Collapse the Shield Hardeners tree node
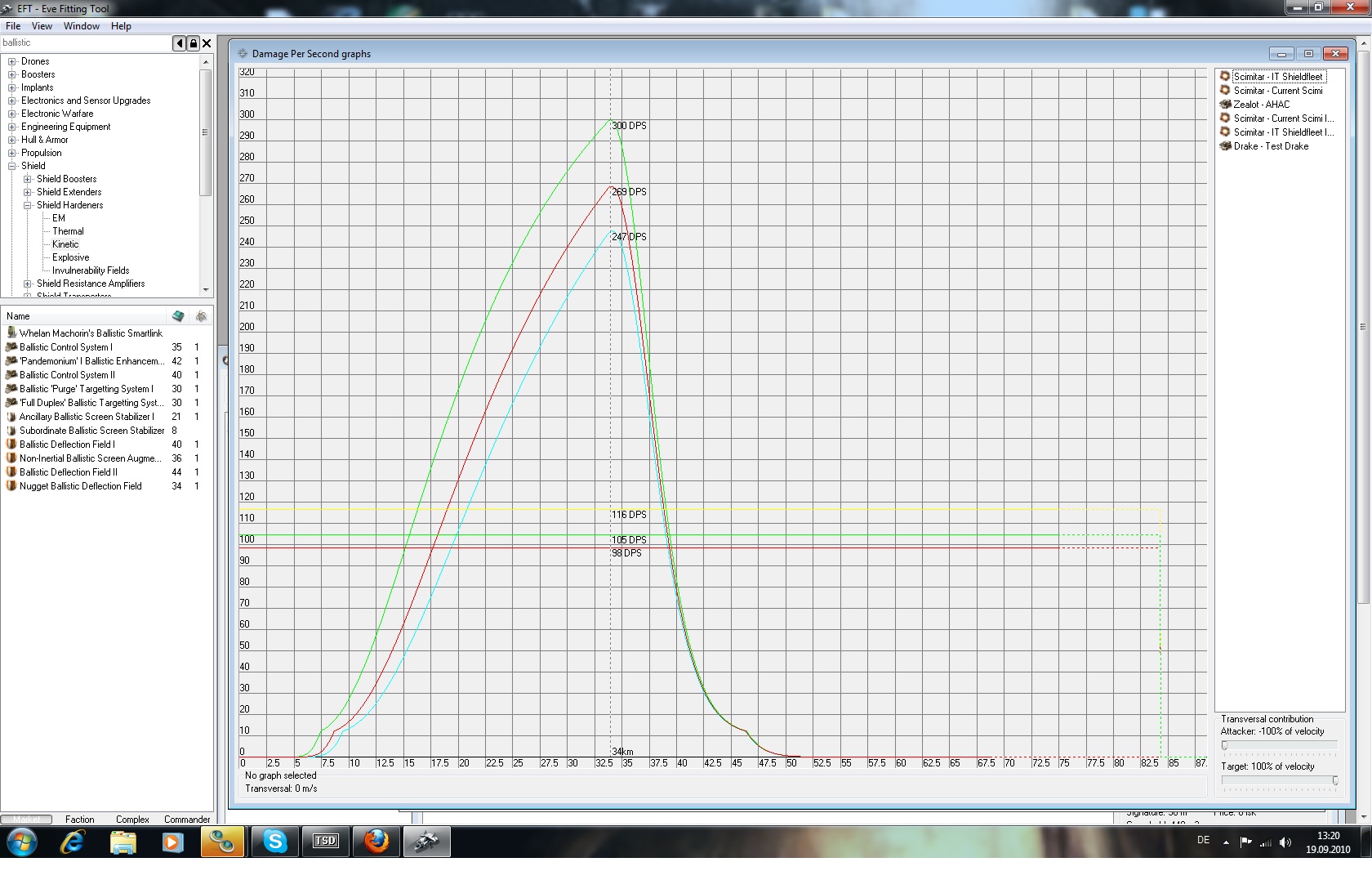The width and height of the screenshot is (1372, 889). coord(28,205)
